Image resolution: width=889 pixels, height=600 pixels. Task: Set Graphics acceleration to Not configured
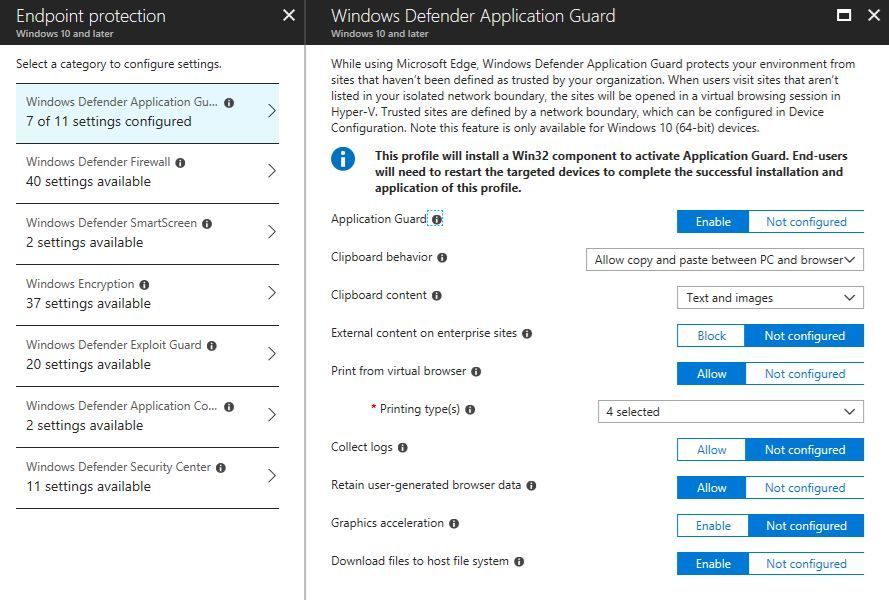[806, 526]
